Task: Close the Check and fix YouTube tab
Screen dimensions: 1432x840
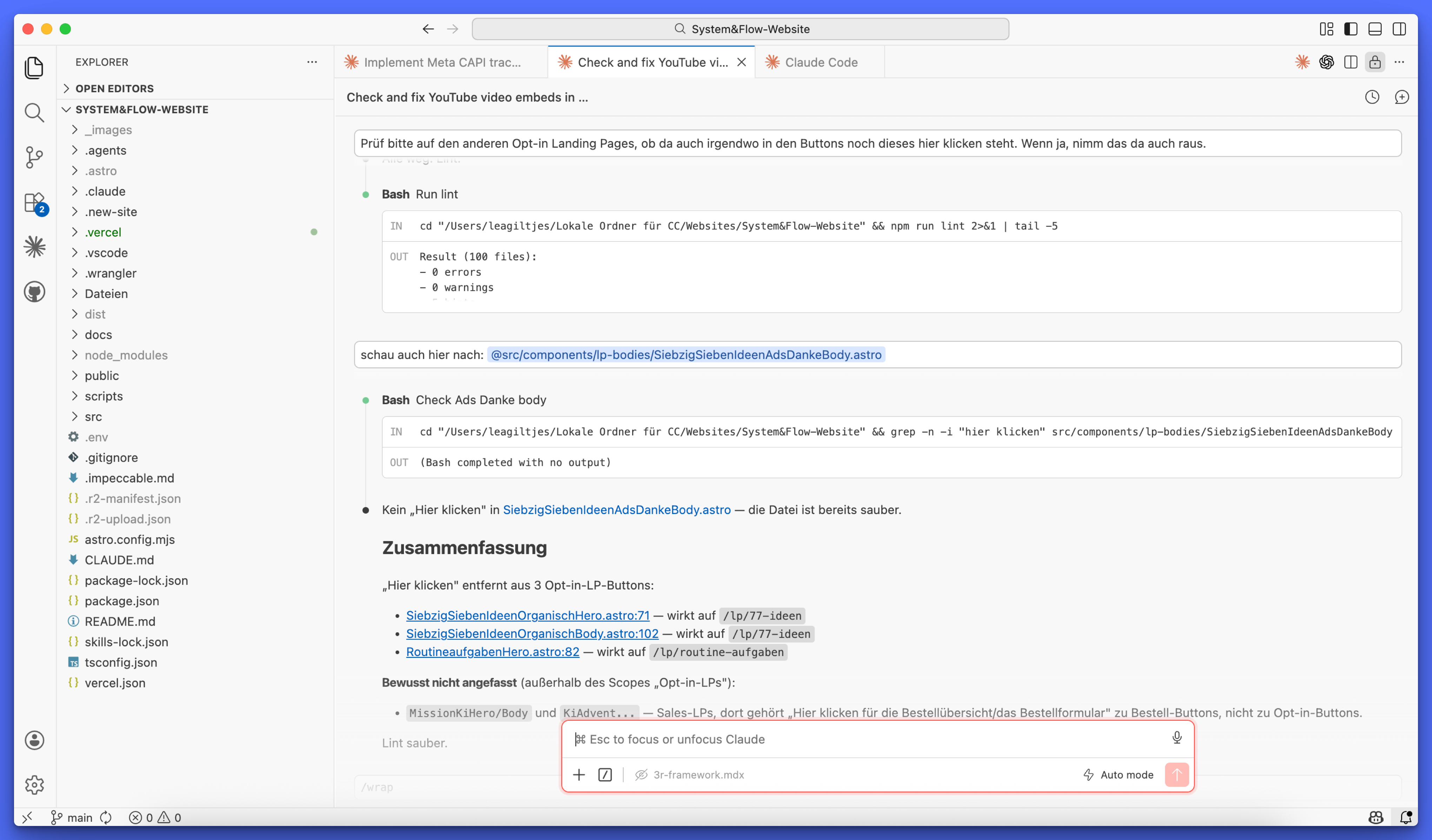Action: click(x=742, y=62)
